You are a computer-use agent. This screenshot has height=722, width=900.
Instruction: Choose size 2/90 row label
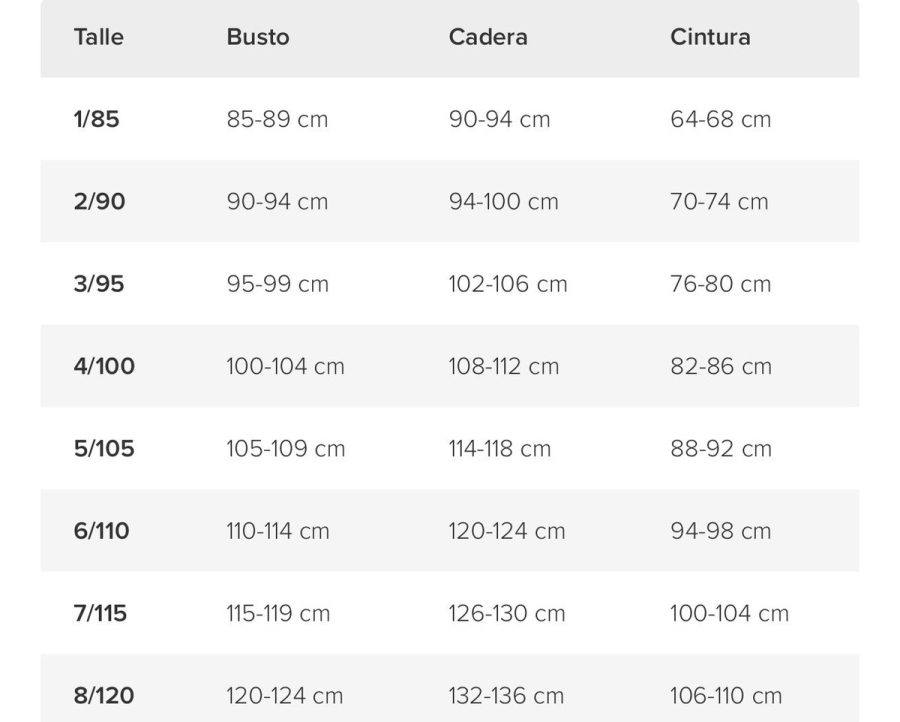(99, 201)
